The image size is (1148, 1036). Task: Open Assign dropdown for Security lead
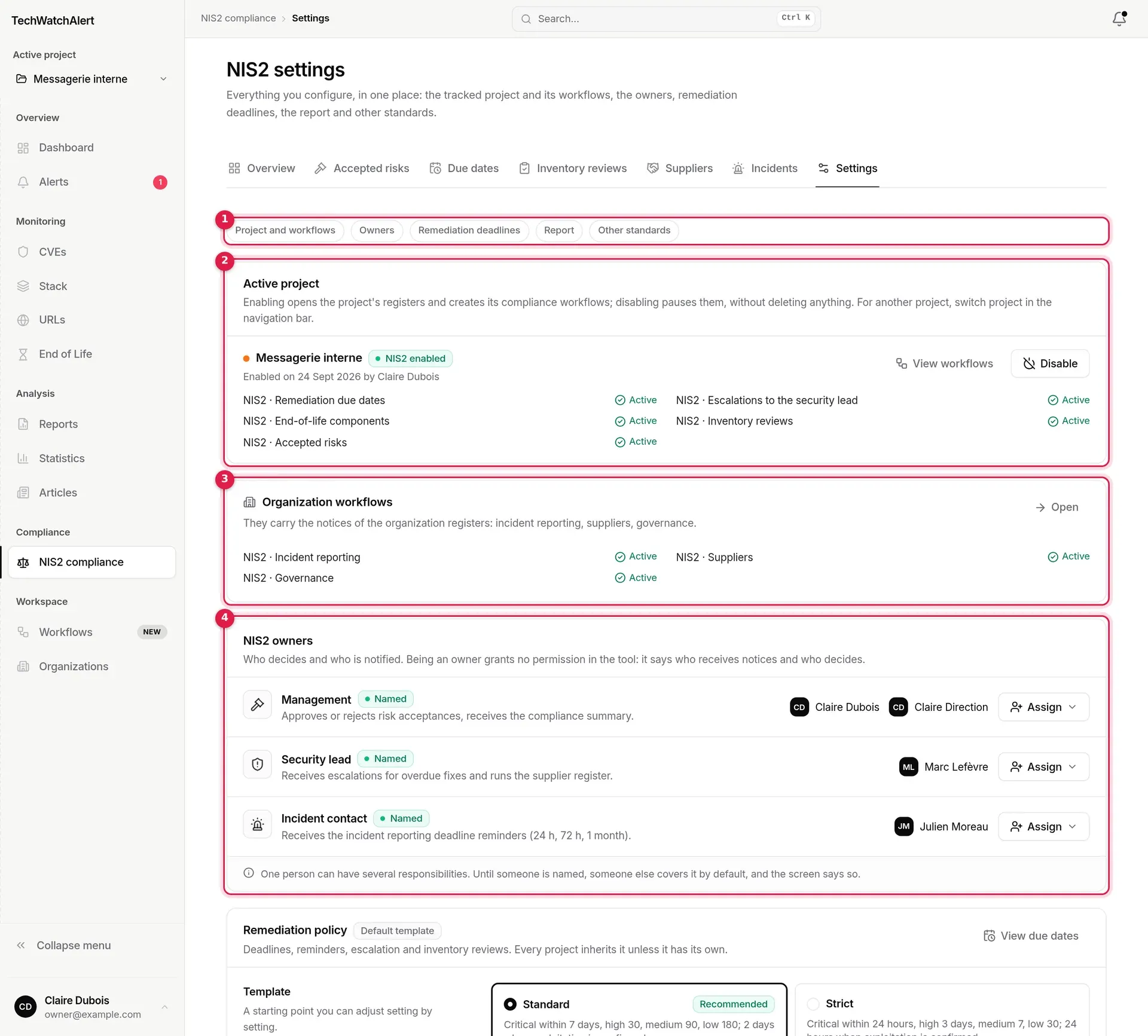click(x=1043, y=766)
